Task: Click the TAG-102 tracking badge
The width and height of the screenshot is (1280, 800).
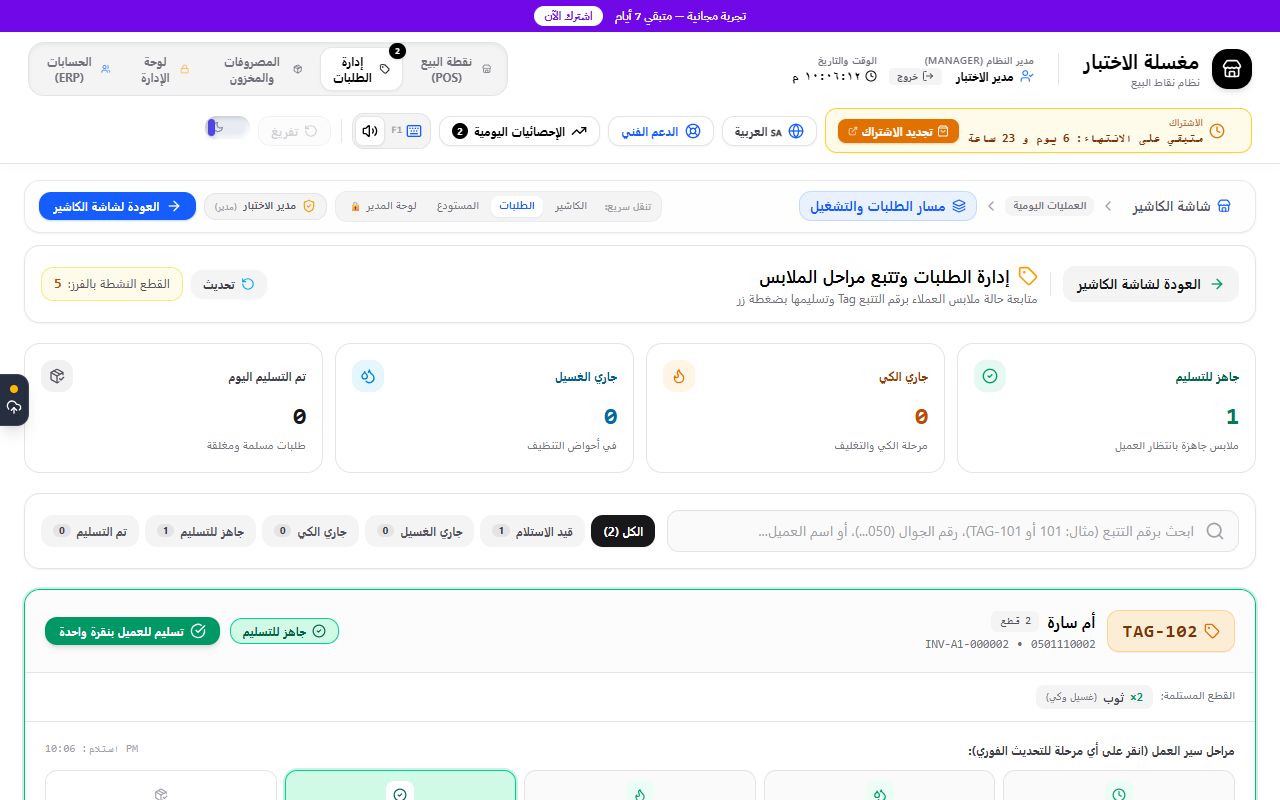Action: coord(1171,631)
